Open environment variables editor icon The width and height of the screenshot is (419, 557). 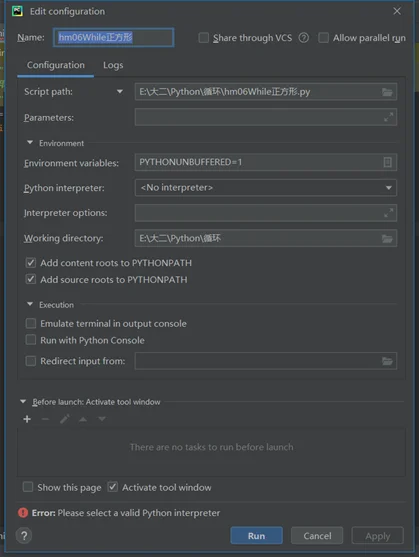[x=387, y=162]
